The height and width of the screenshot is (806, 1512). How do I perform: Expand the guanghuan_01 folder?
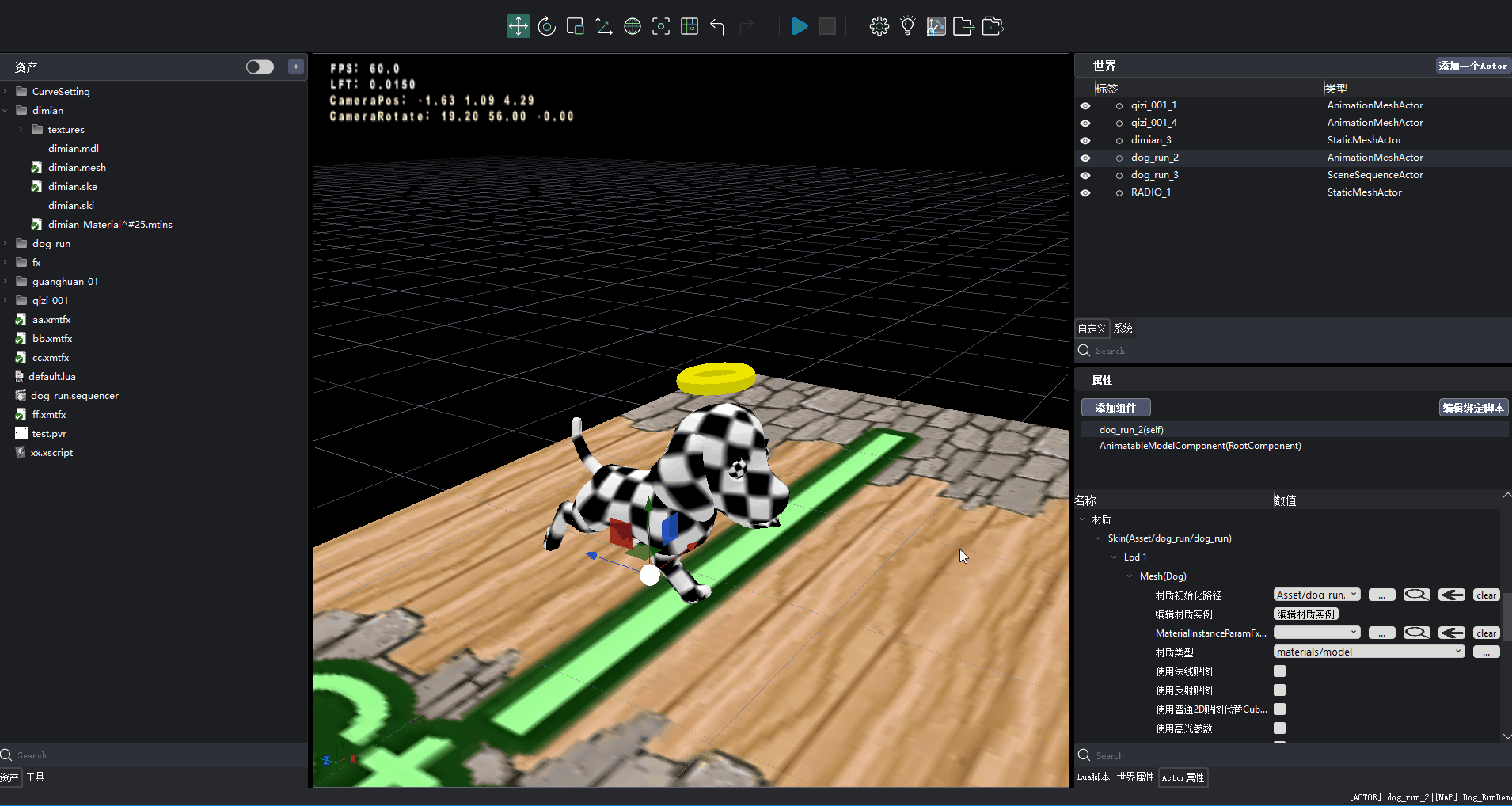(6, 282)
